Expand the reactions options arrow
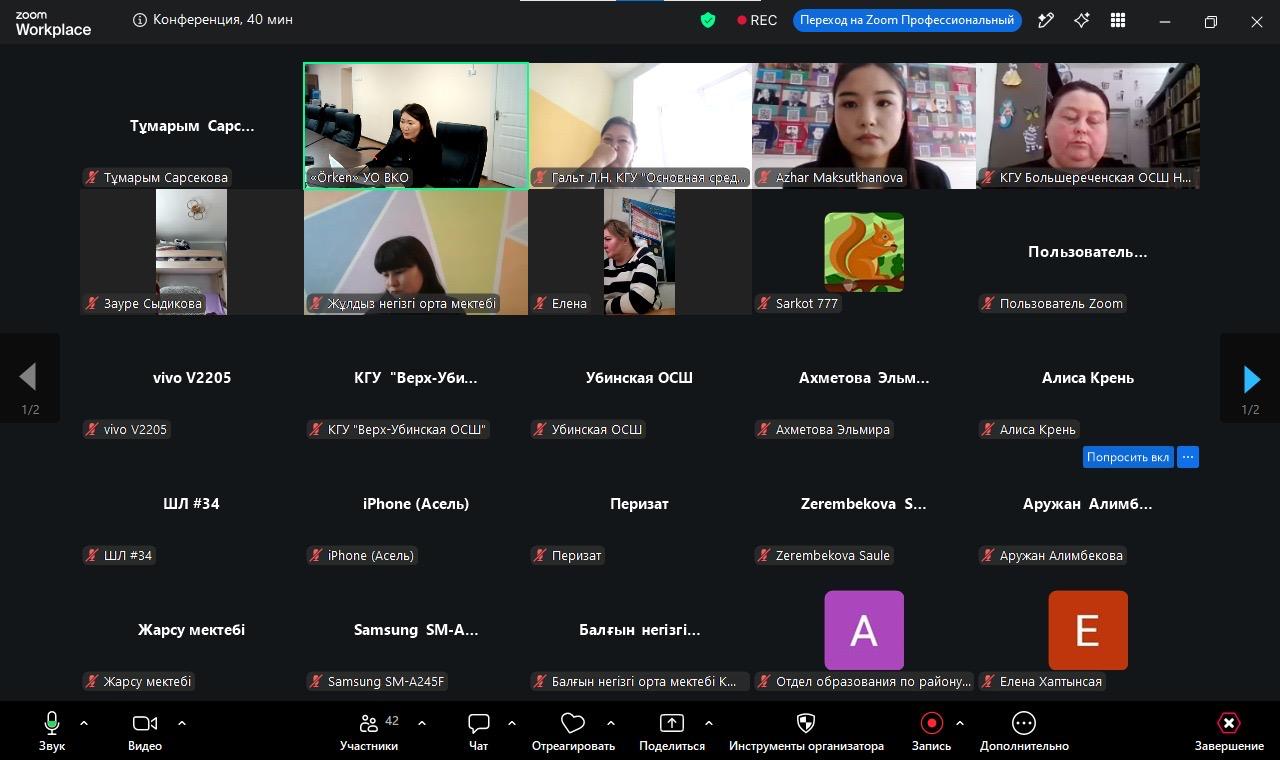This screenshot has height=760, width=1280. pos(610,723)
